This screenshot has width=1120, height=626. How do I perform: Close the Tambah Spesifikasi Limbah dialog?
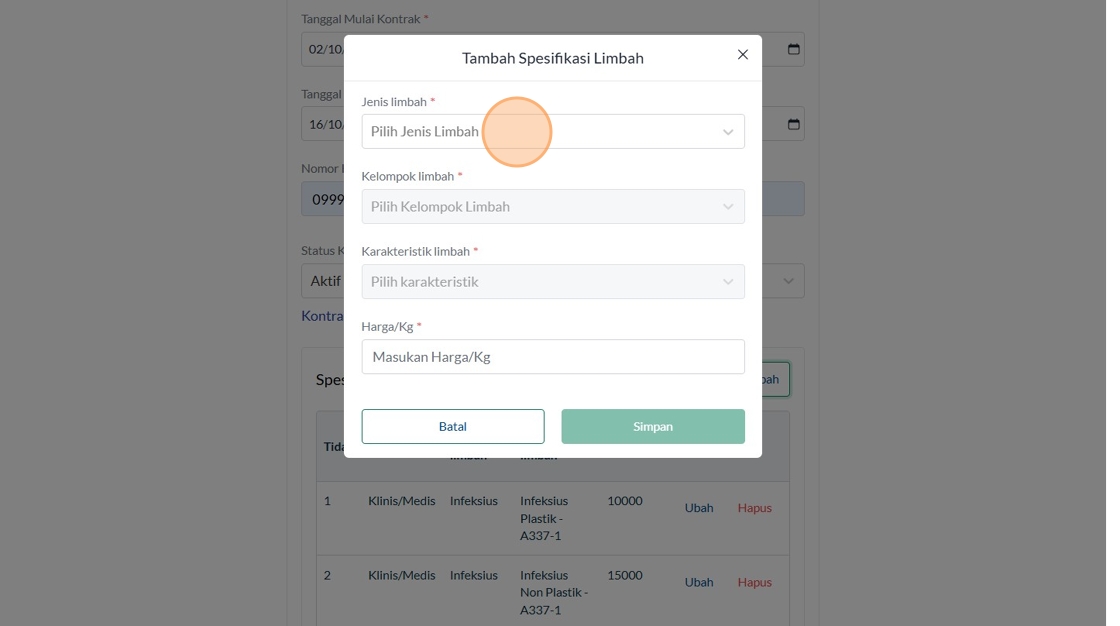(742, 55)
